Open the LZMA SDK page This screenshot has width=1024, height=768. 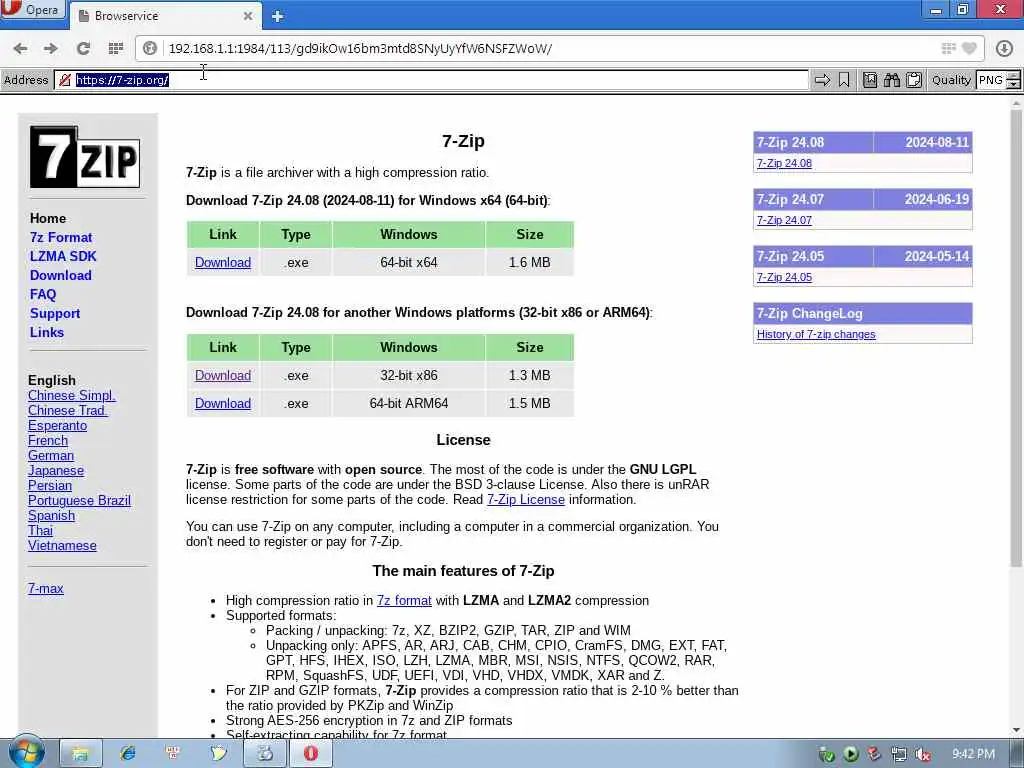(63, 256)
